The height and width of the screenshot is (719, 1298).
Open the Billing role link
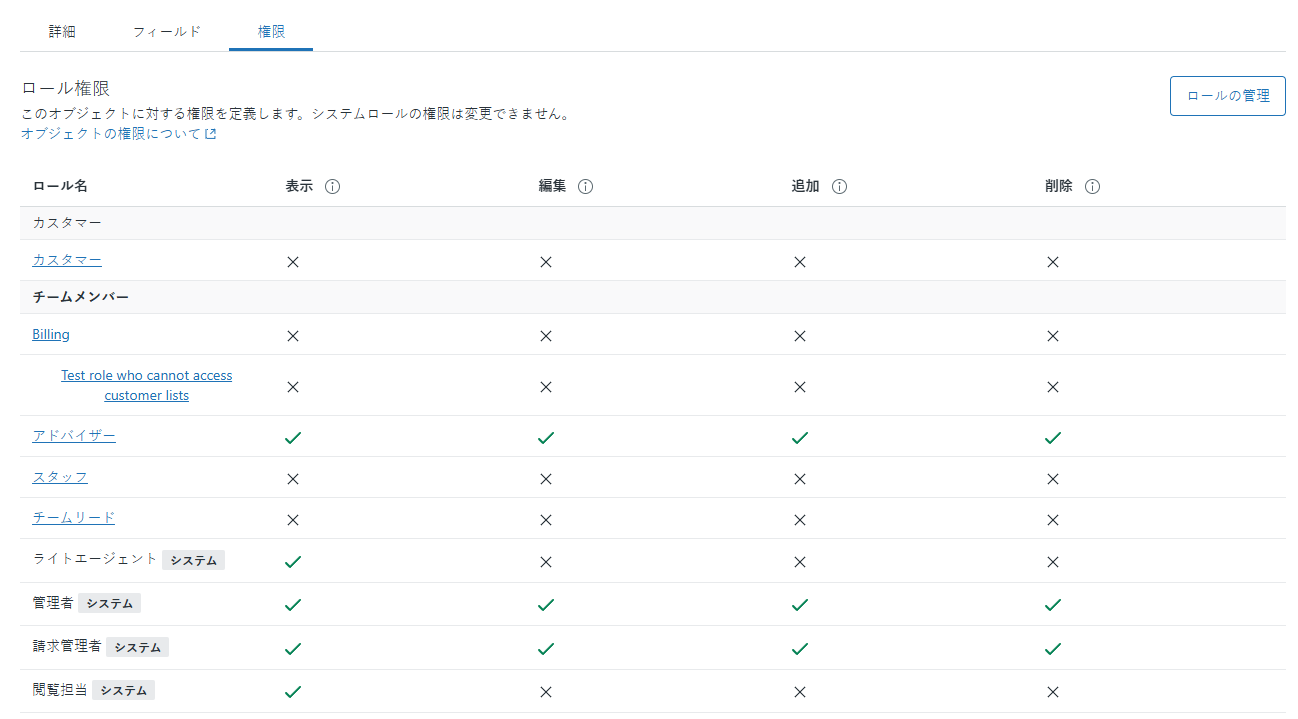pyautogui.click(x=51, y=335)
